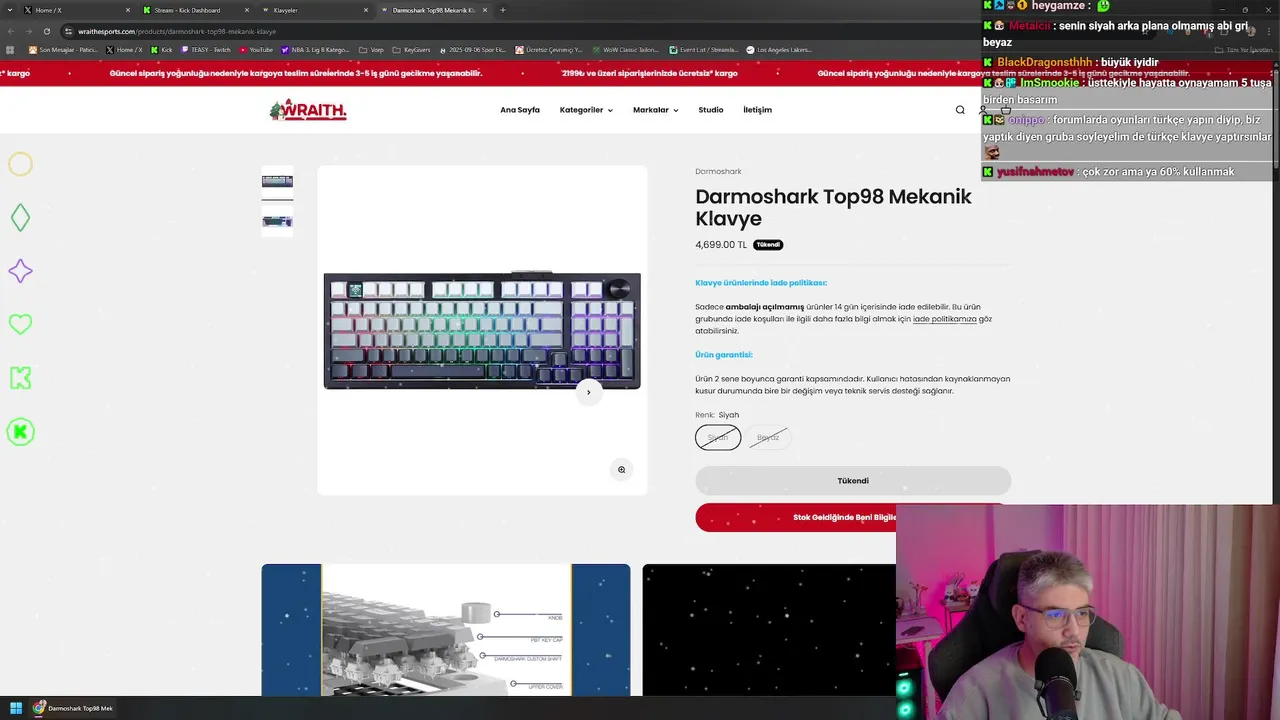Open Chrome taskbar item Darmoshark Top98

[73, 708]
